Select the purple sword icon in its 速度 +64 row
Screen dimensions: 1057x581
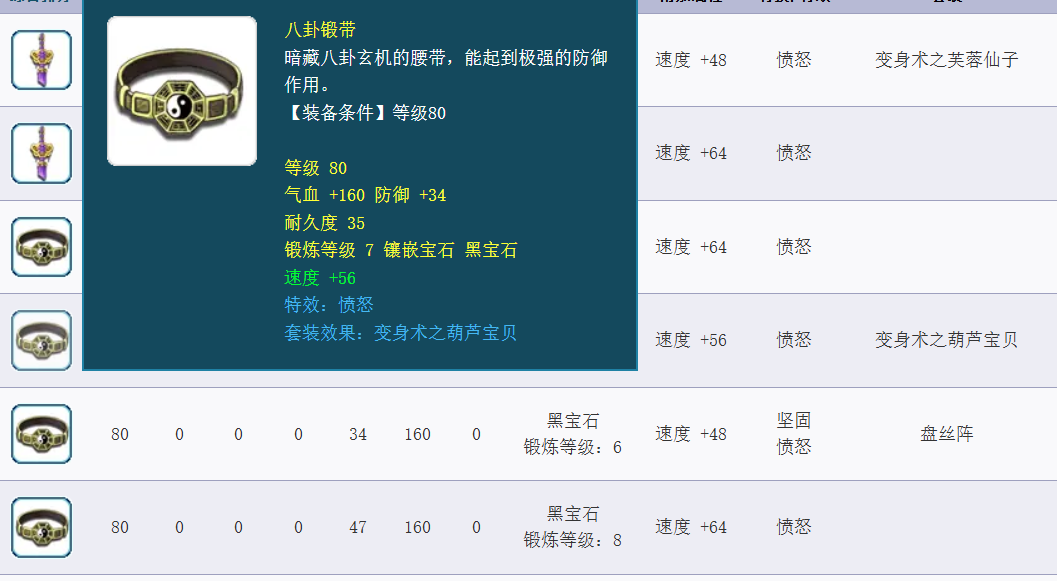click(x=42, y=154)
